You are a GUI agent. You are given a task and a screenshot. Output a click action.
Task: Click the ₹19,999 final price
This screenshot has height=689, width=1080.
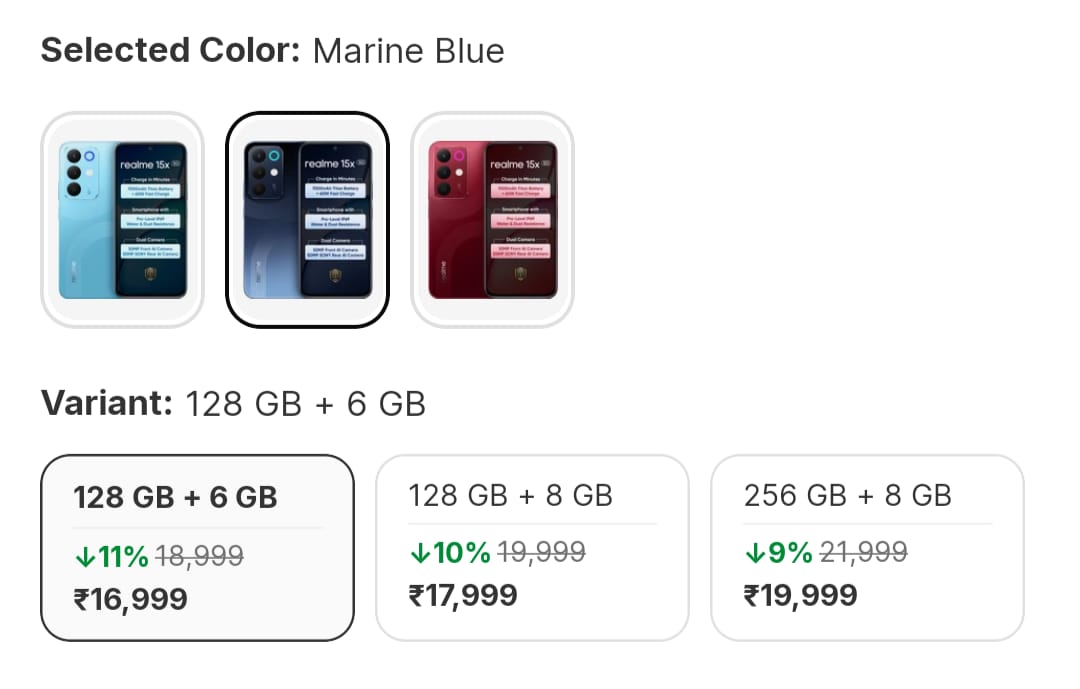[800, 596]
